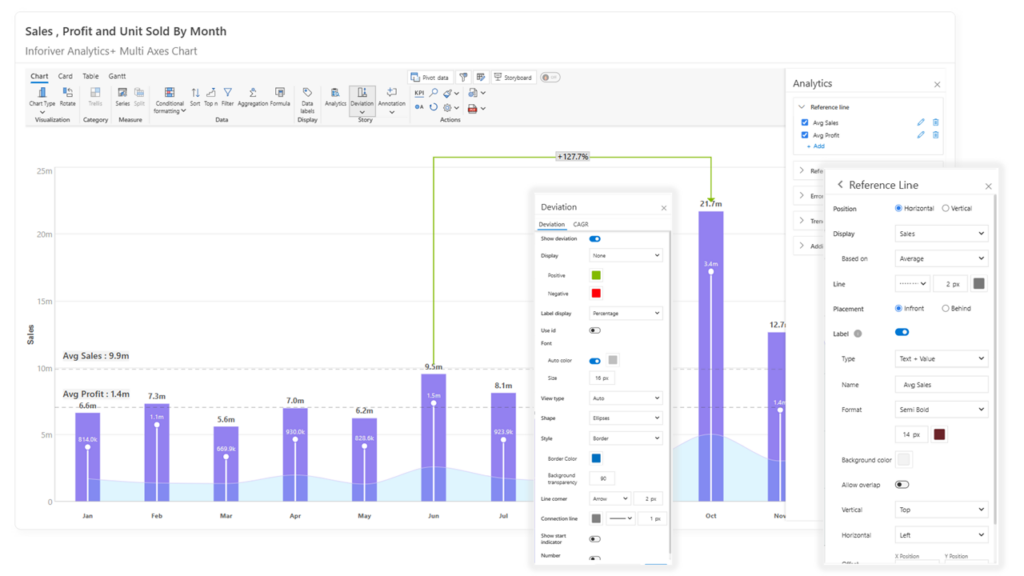This screenshot has width=1024, height=576.
Task: Open Conditional formatting options
Action: 169,100
